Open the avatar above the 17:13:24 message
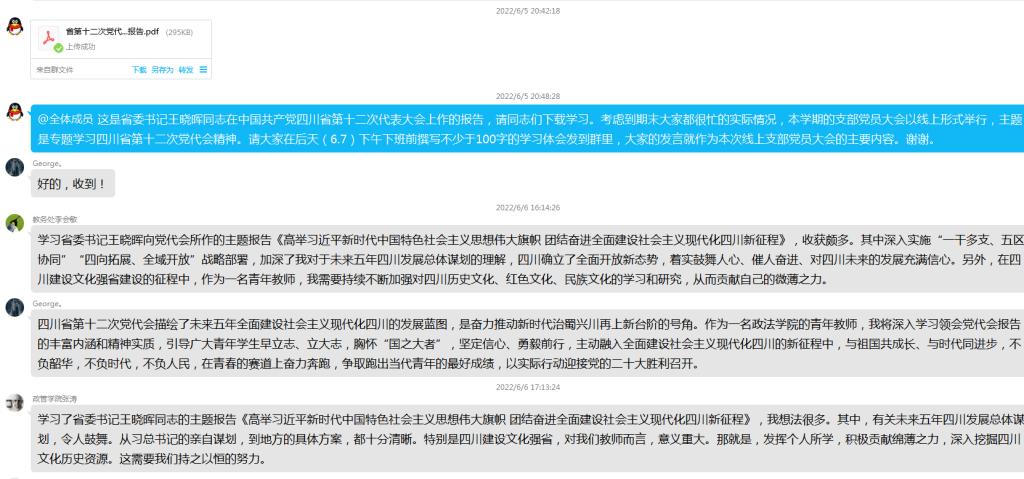Viewport: 1024px width, 479px height. (x=14, y=402)
